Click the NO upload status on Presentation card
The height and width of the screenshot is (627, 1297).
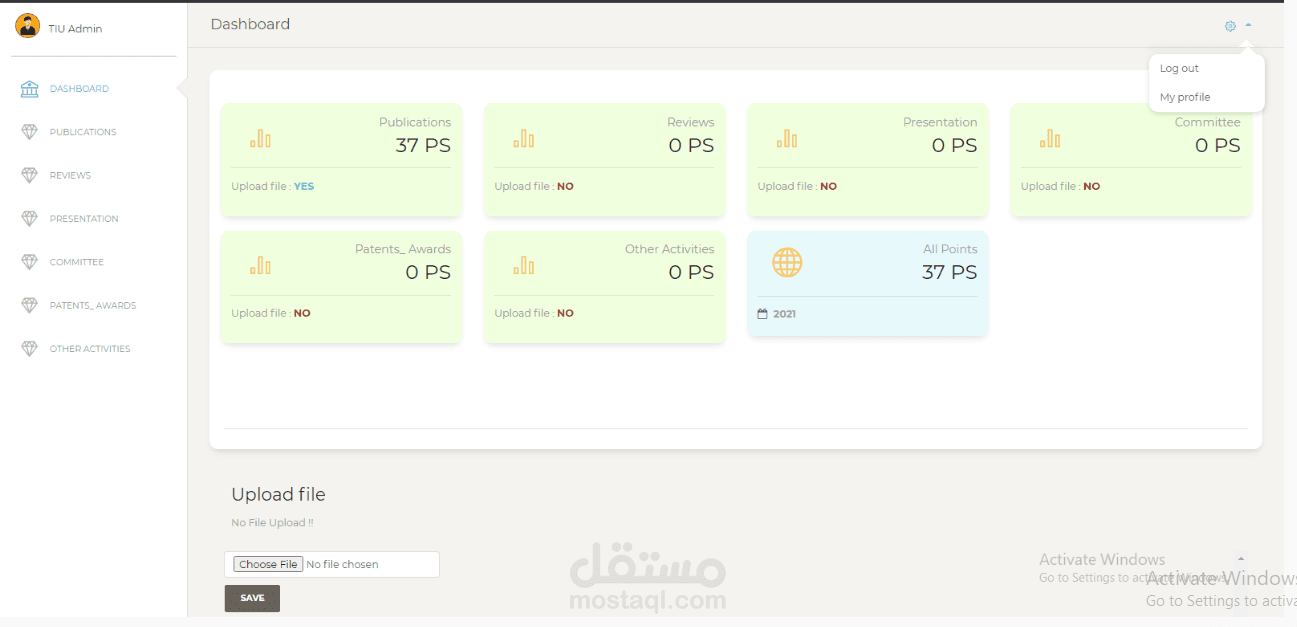click(828, 186)
